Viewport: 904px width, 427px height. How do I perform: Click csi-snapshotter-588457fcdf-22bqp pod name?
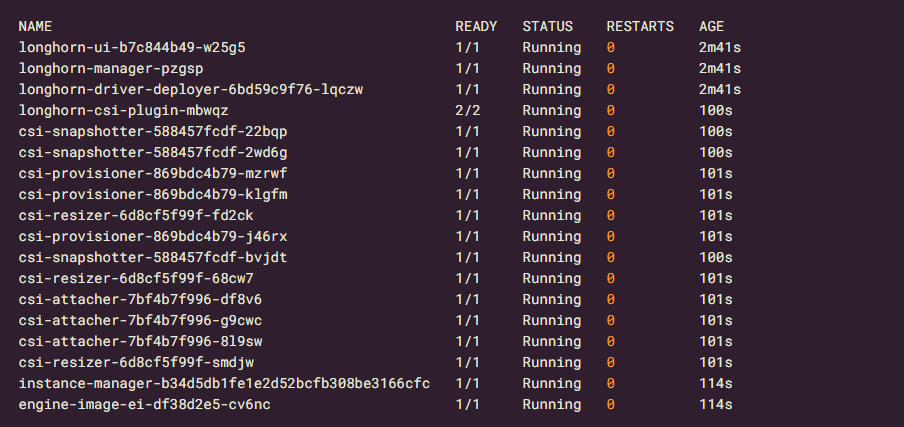[x=153, y=131]
